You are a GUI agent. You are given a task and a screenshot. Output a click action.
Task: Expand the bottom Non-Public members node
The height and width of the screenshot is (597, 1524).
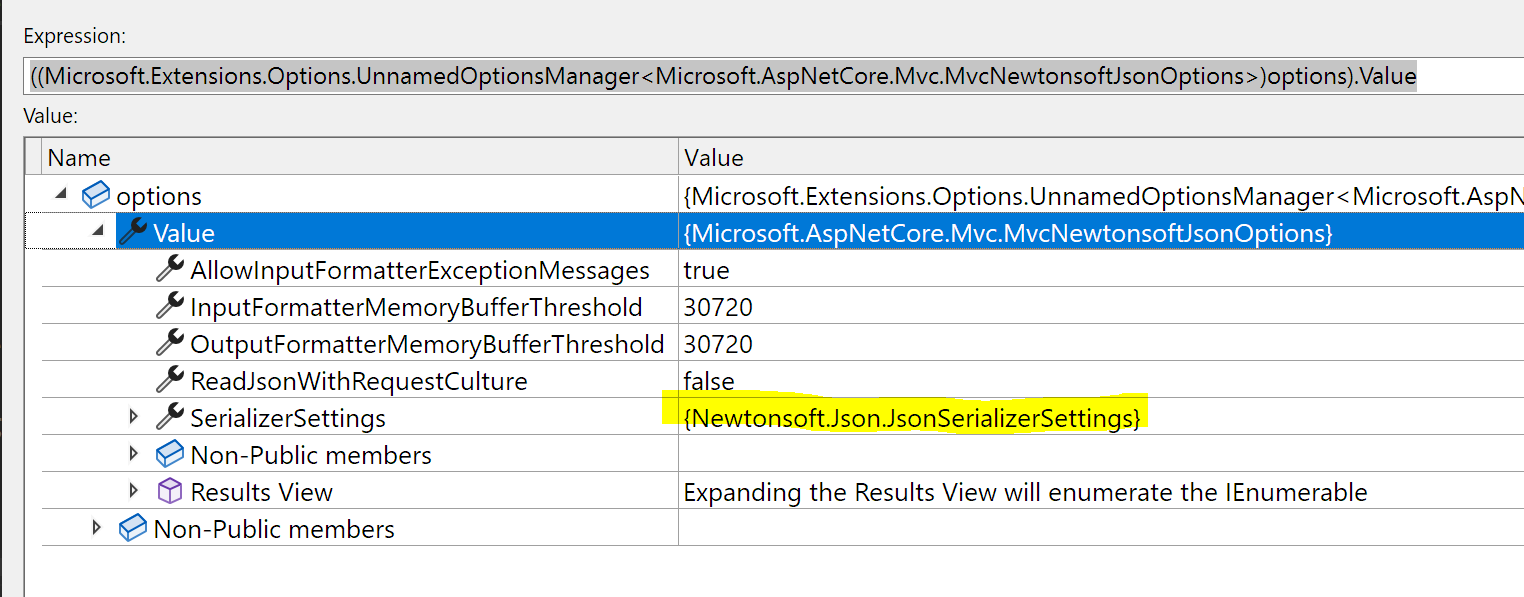pos(97,528)
